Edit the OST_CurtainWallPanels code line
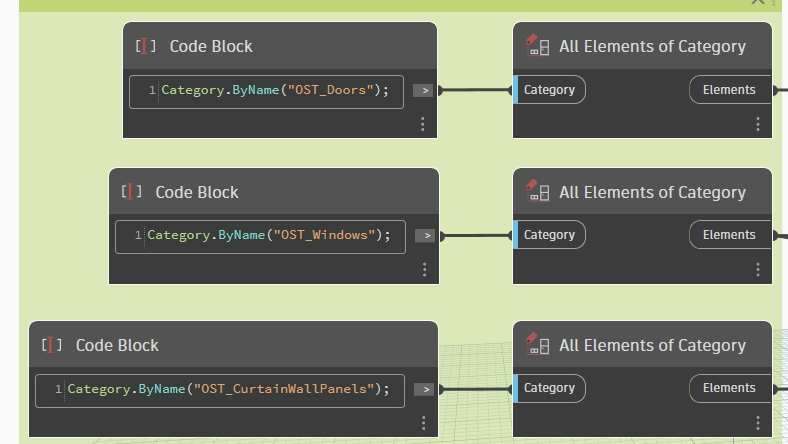 click(x=228, y=389)
